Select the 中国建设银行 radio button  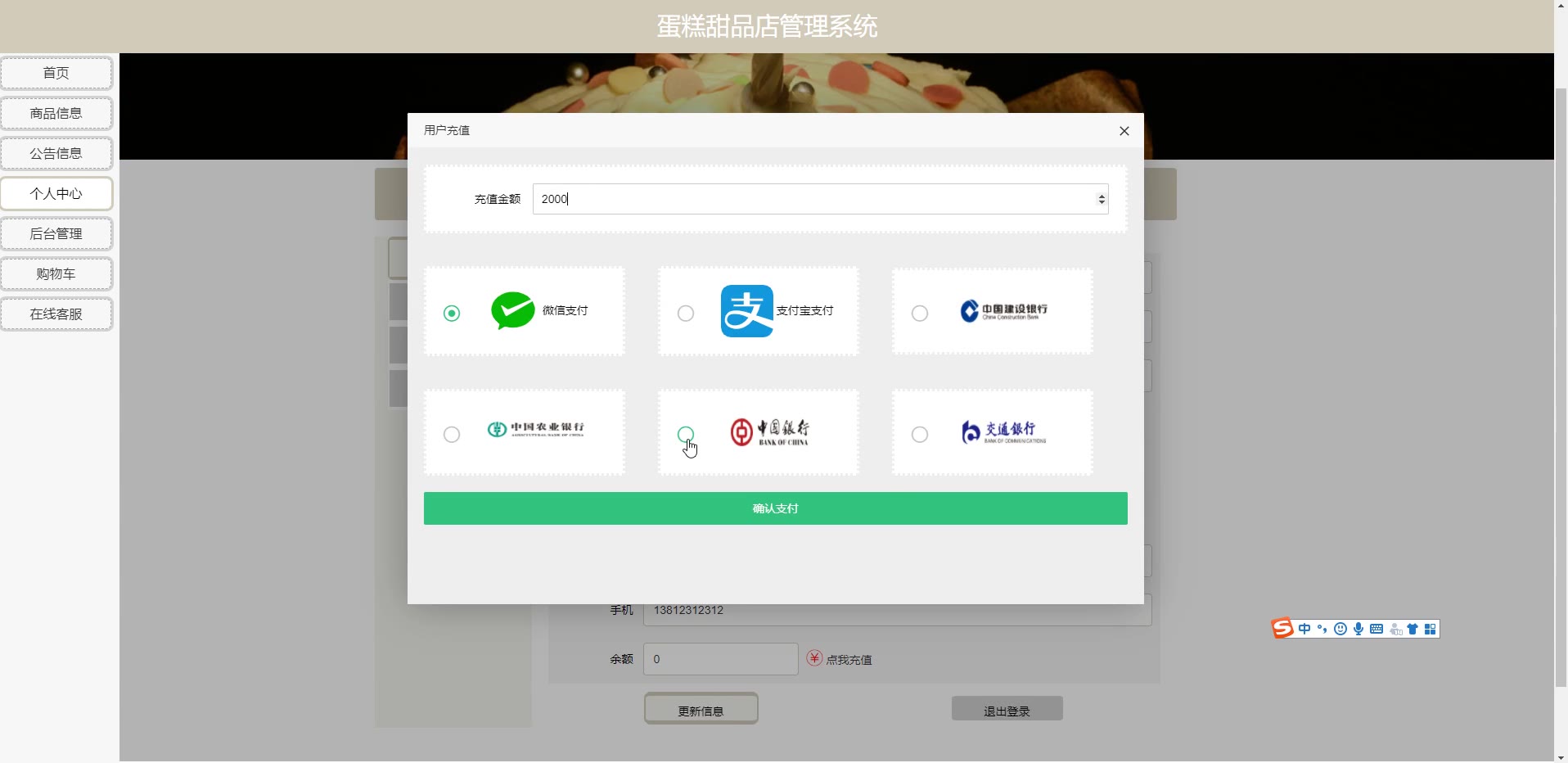[920, 313]
